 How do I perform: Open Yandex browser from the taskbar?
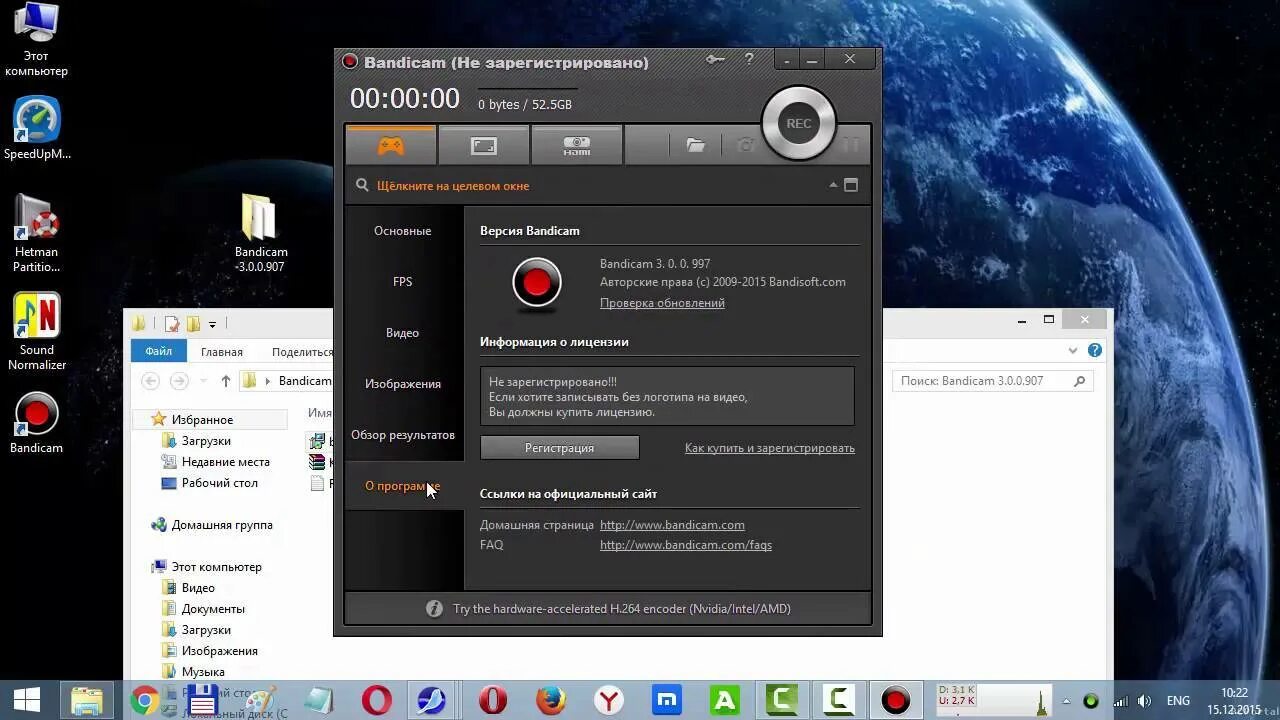click(608, 700)
